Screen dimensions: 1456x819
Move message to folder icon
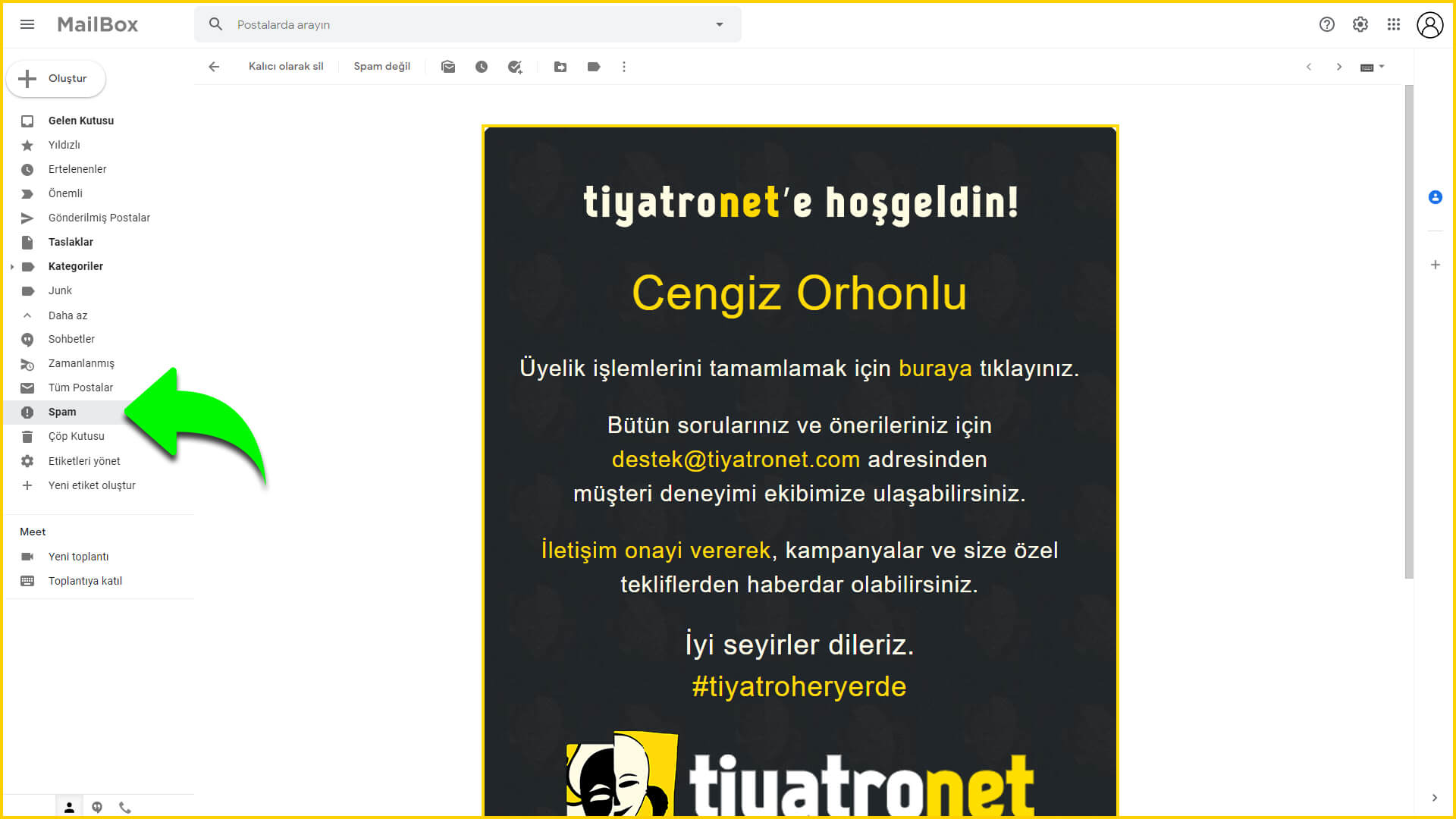click(x=560, y=67)
